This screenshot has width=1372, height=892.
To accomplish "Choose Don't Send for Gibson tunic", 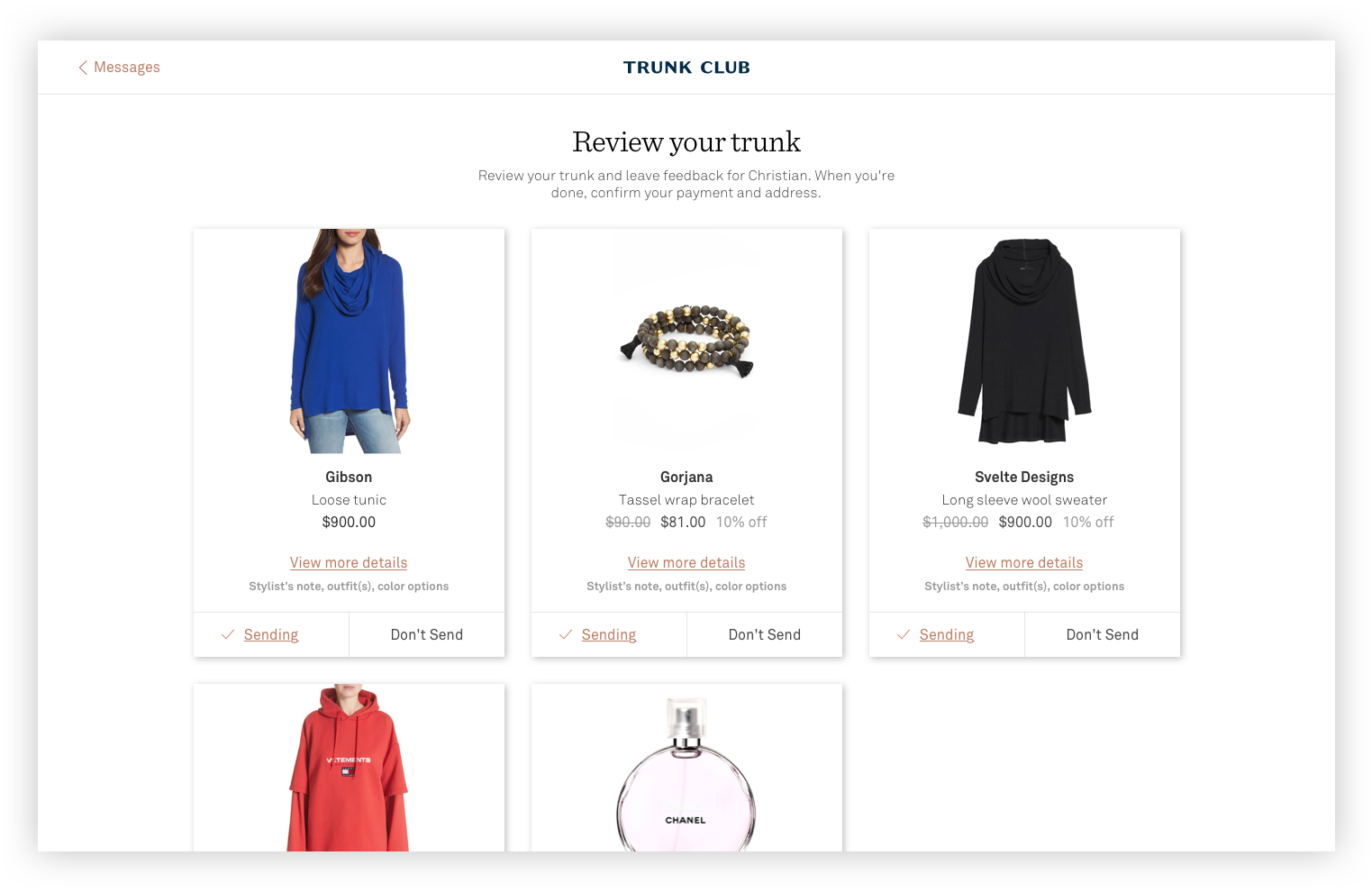I will [427, 634].
